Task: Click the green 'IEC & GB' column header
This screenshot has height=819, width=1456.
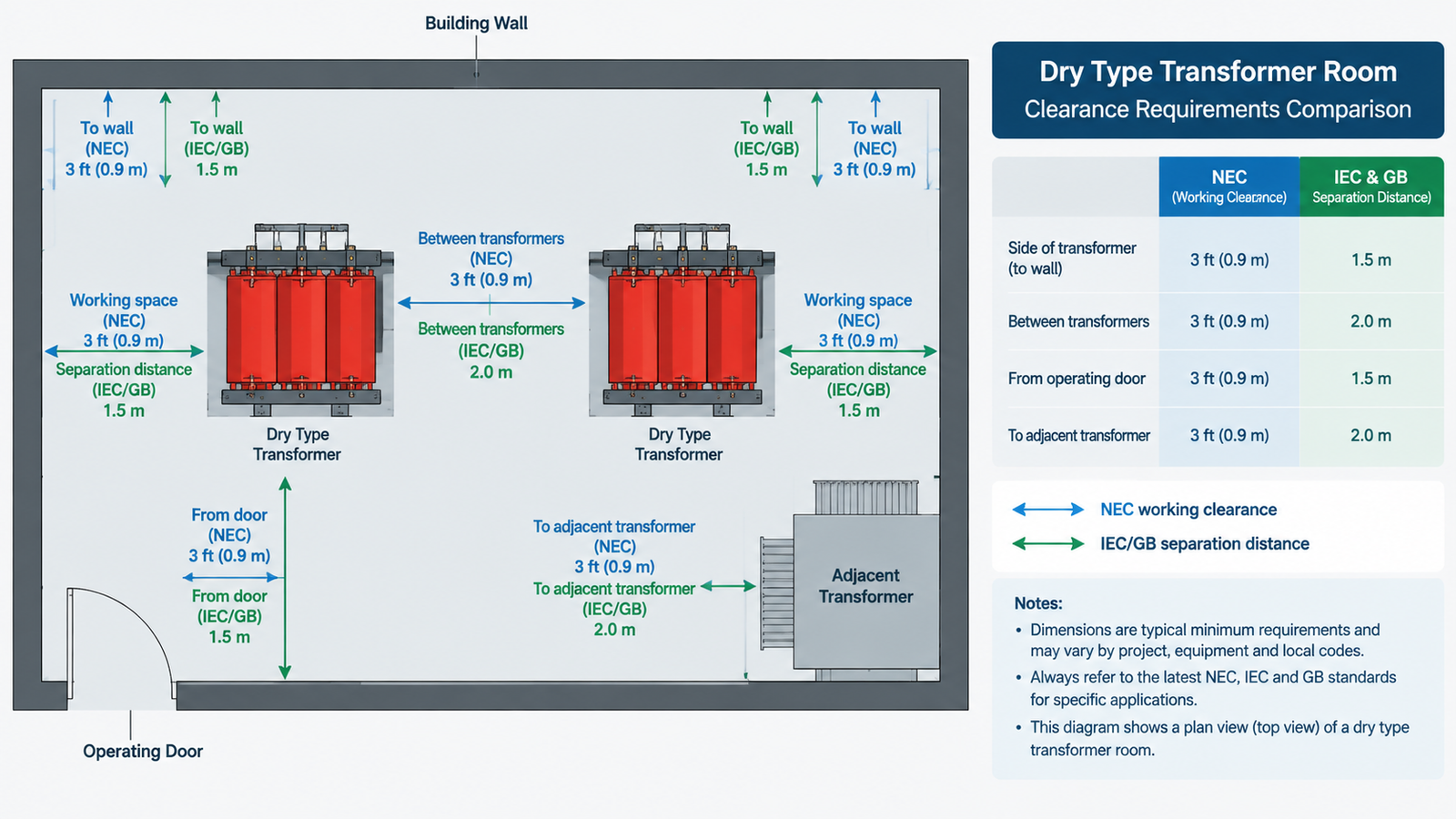Action: point(1371,187)
